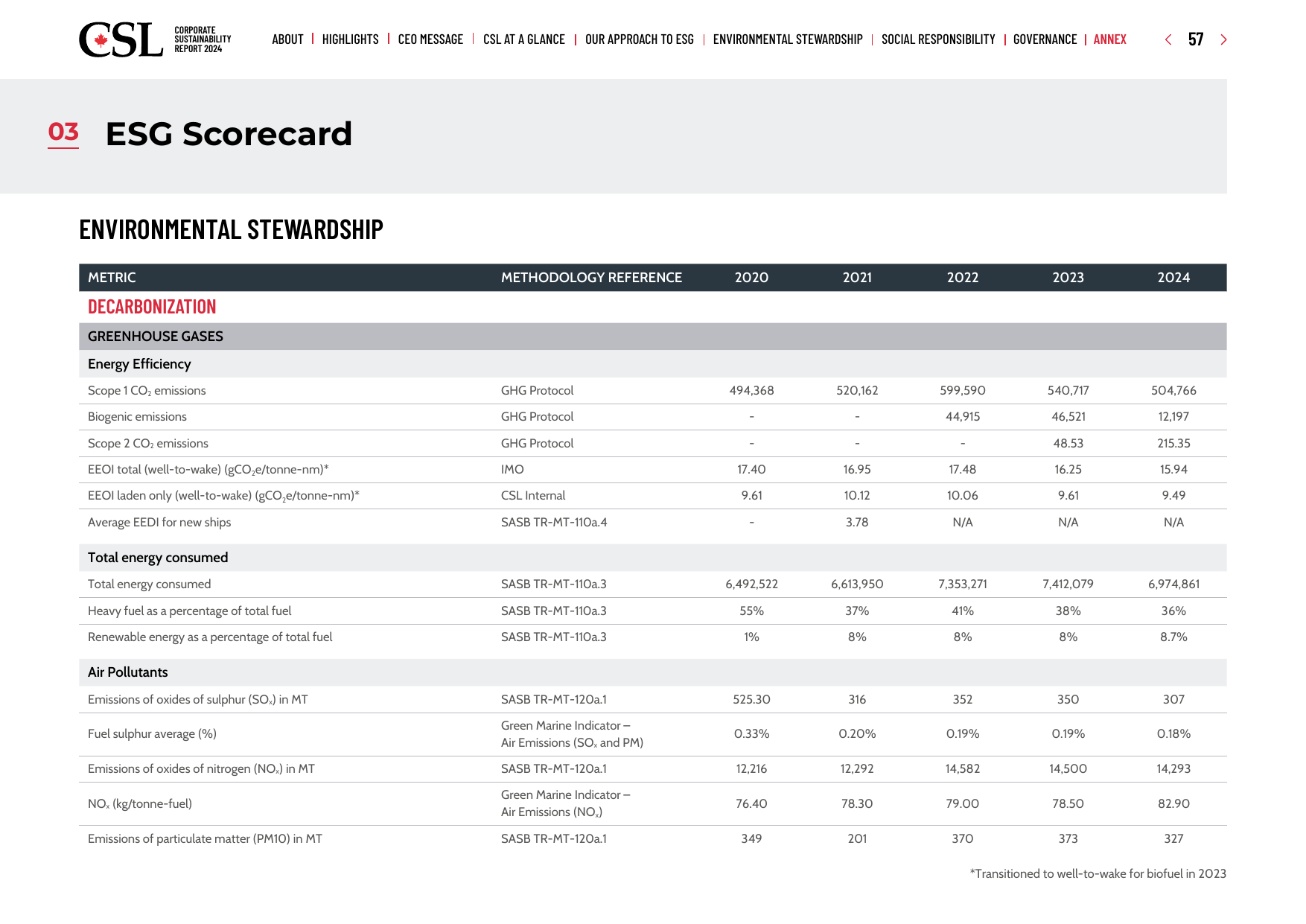Click Average EEDI for new ships label
The image size is (1306, 924).
(159, 523)
